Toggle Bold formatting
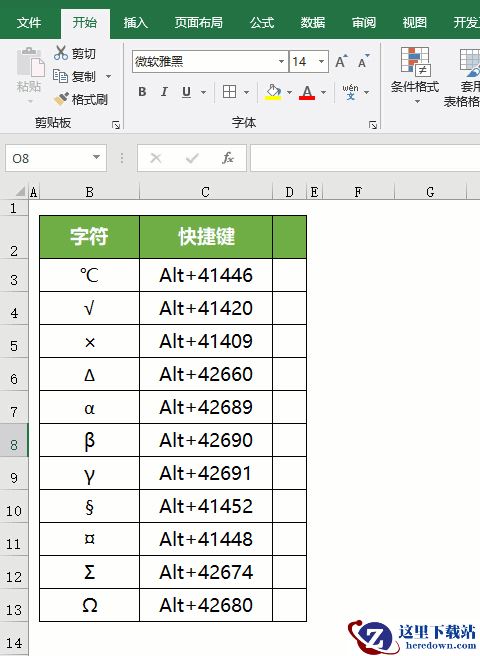Screen dimensions: 480x656 pos(142,92)
